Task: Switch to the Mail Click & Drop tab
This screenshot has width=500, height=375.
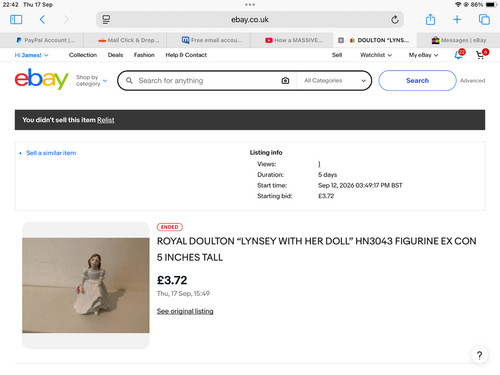Action: [129, 40]
